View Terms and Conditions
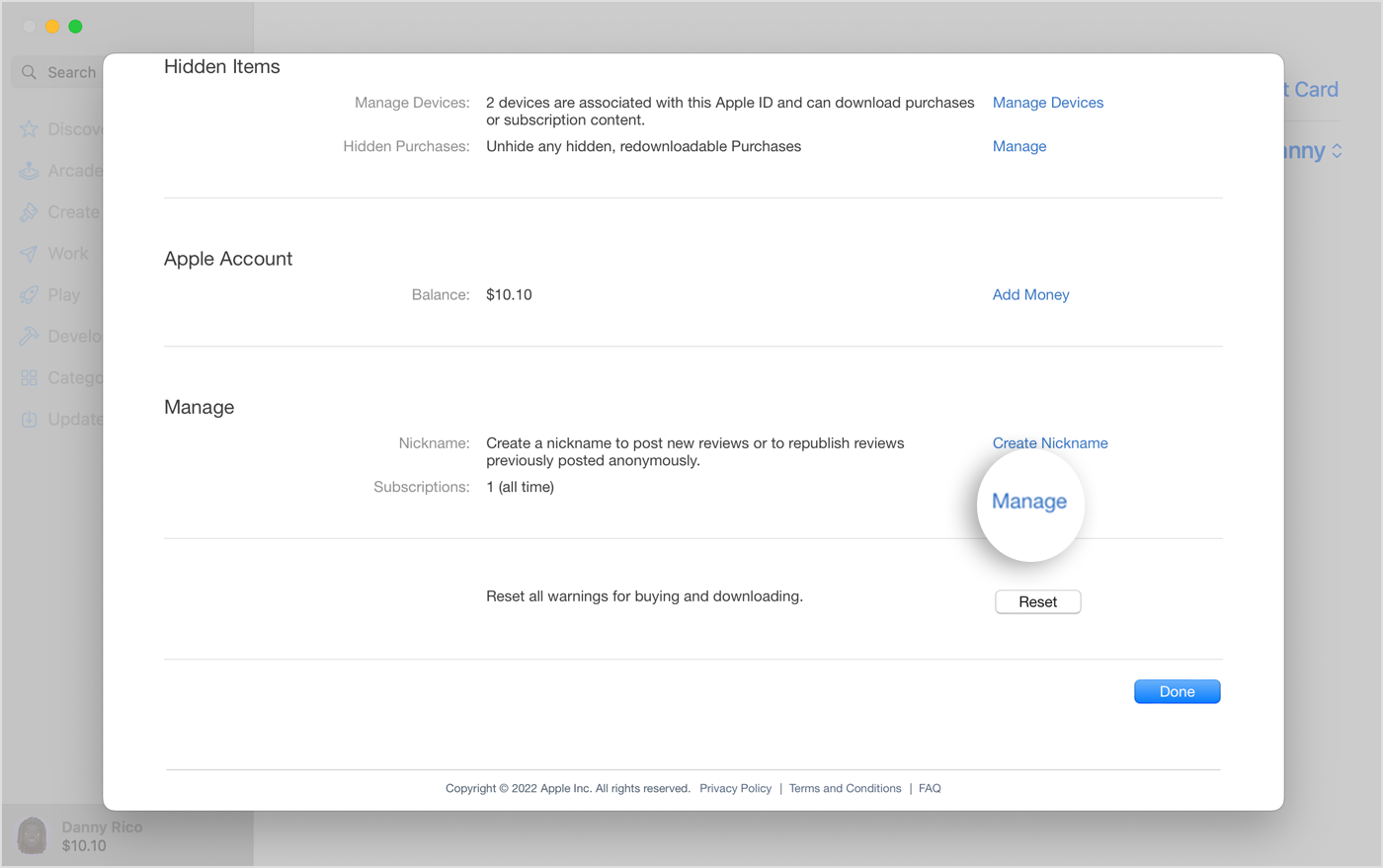The image size is (1383, 868). pos(845,788)
